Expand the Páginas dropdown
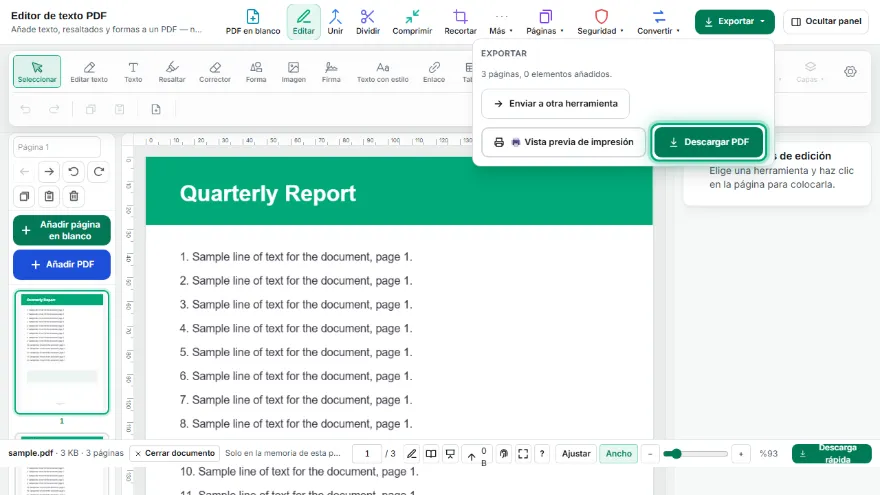The height and width of the screenshot is (495, 880). click(x=544, y=22)
